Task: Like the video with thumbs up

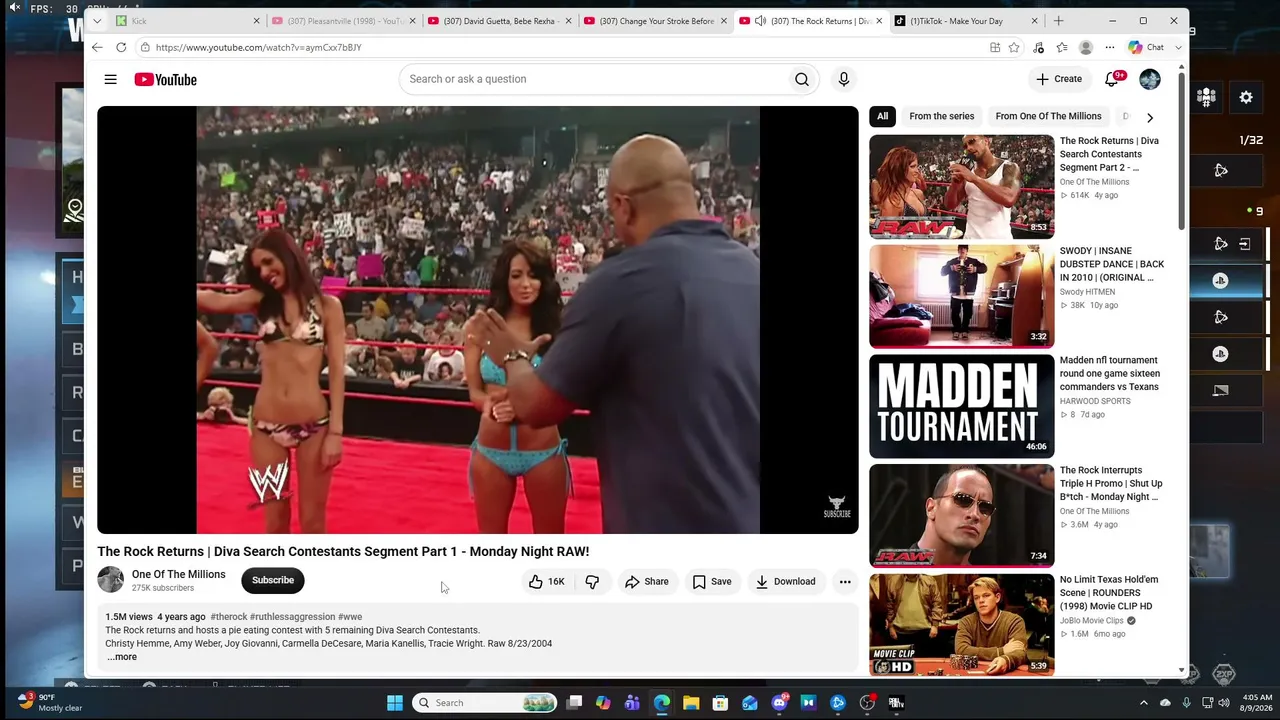Action: pos(547,581)
